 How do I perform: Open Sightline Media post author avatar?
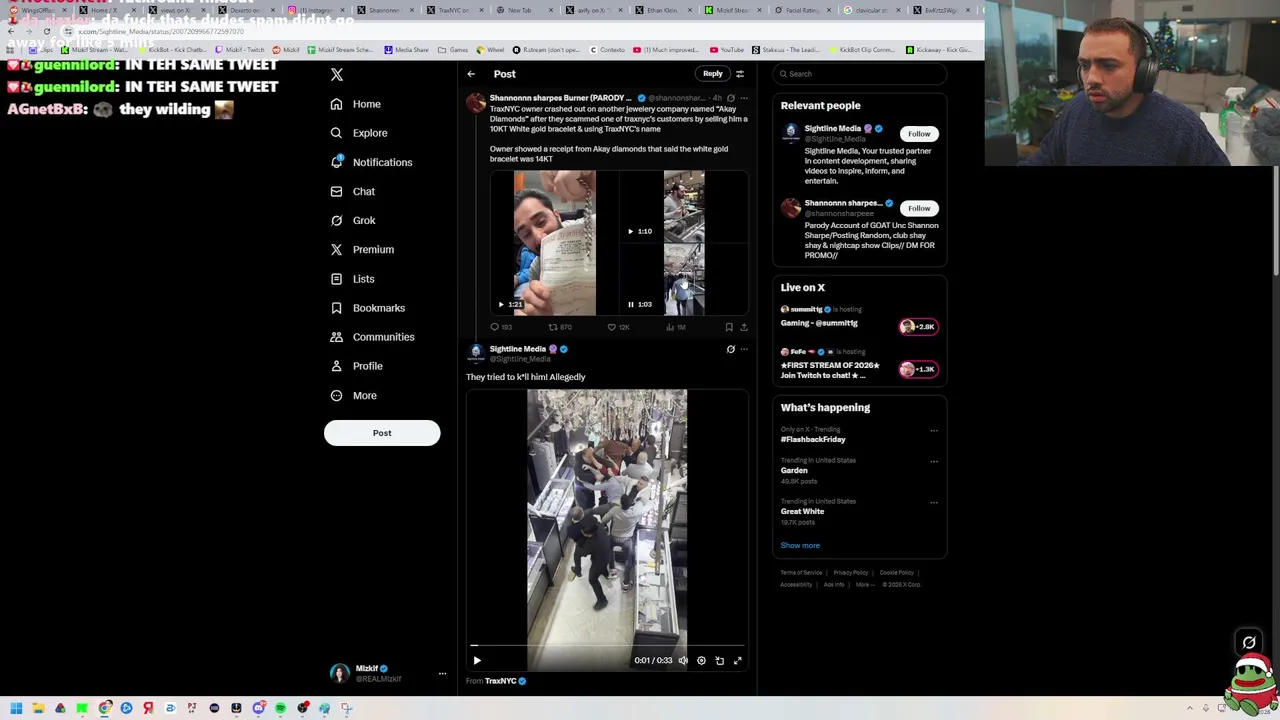476,353
